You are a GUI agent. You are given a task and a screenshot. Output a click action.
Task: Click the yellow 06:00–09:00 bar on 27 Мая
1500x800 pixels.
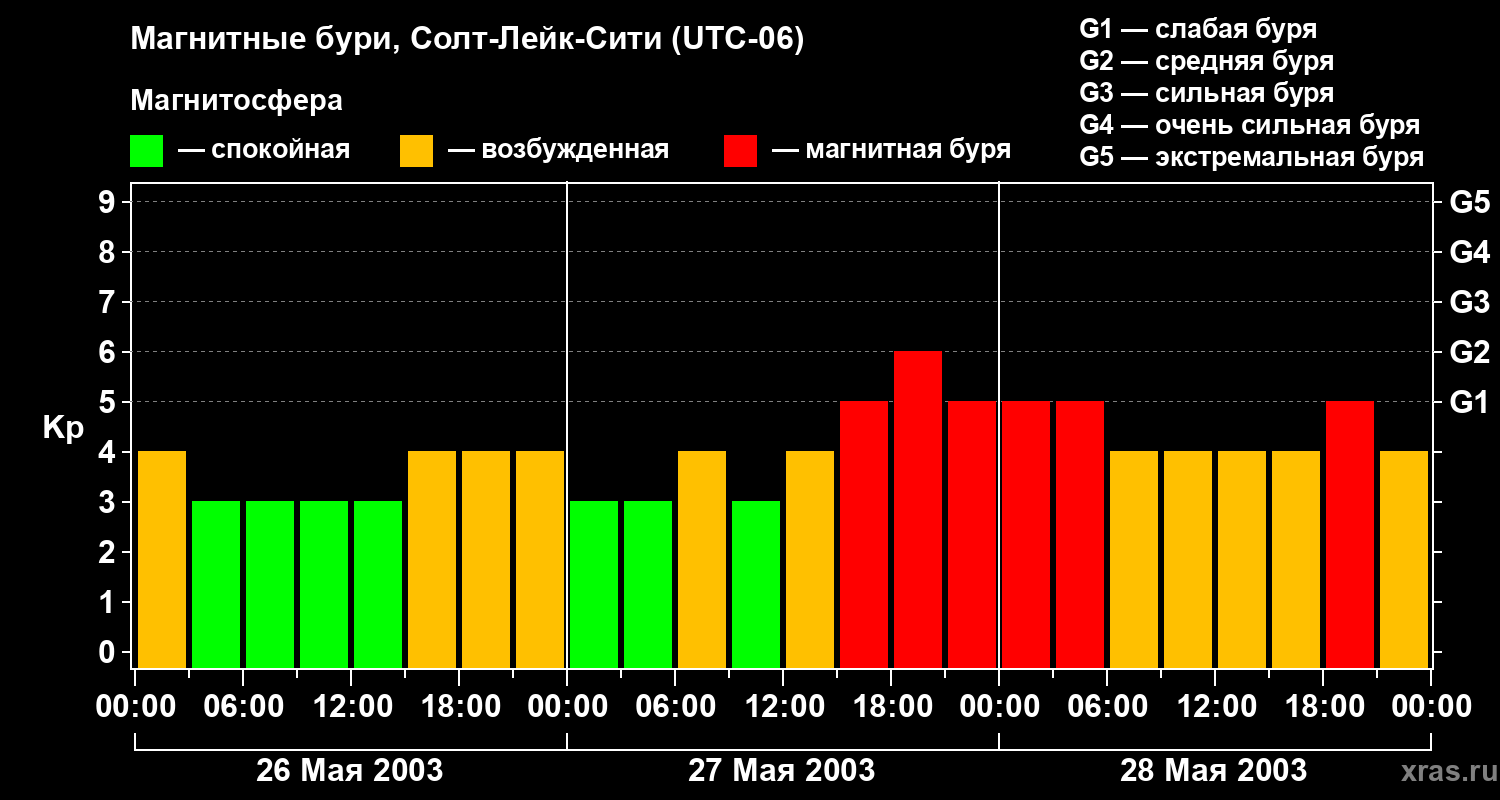click(x=702, y=560)
